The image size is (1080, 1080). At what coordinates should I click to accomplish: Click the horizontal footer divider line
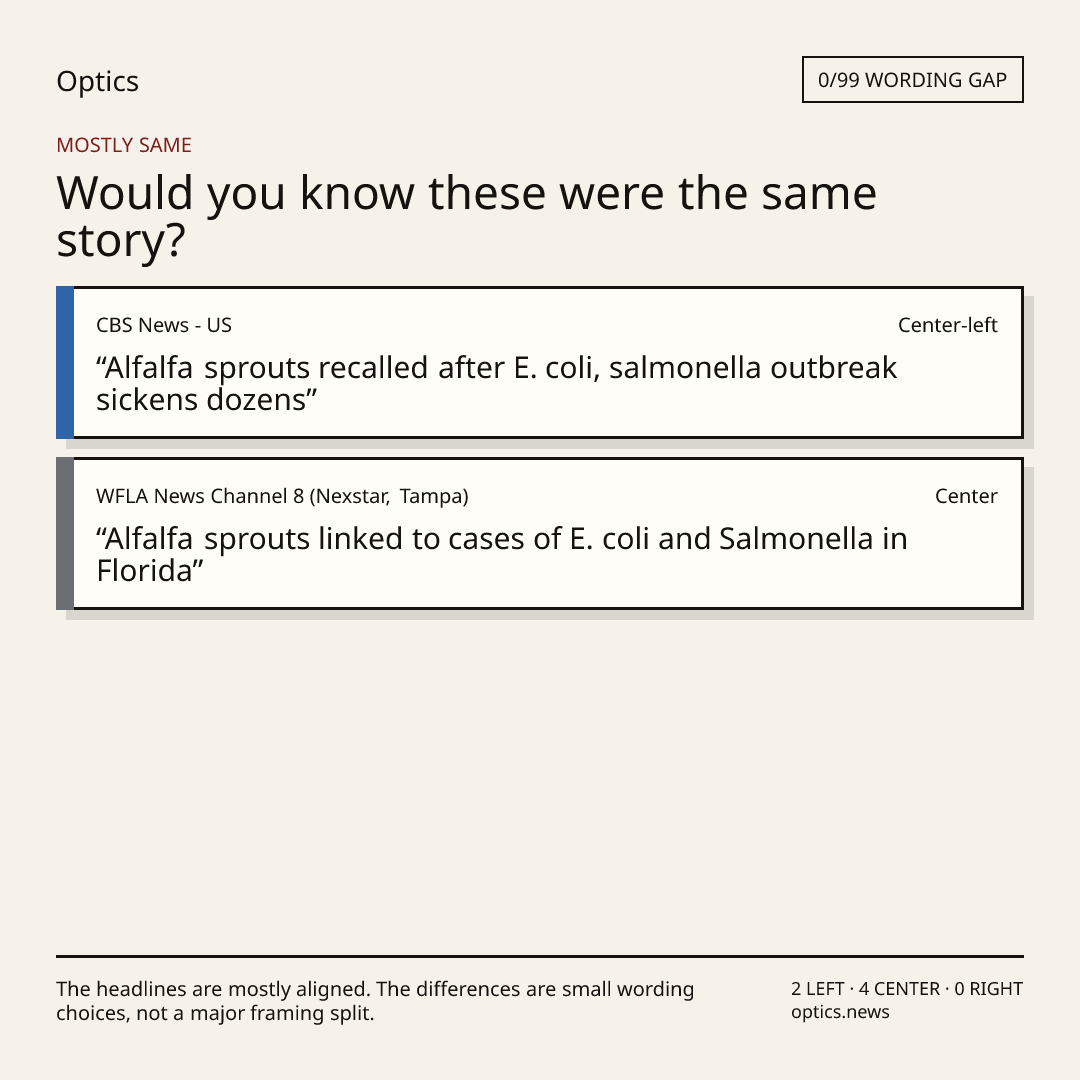(x=540, y=956)
